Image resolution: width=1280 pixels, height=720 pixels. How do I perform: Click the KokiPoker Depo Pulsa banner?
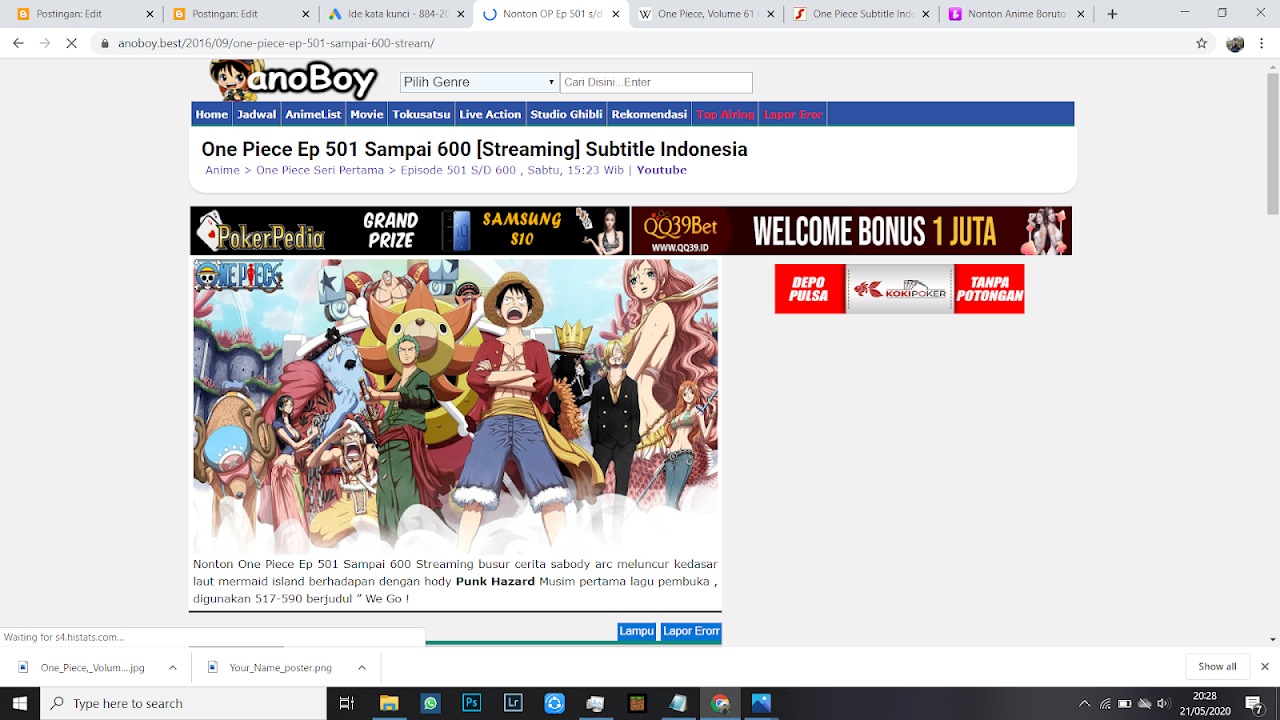(x=899, y=289)
